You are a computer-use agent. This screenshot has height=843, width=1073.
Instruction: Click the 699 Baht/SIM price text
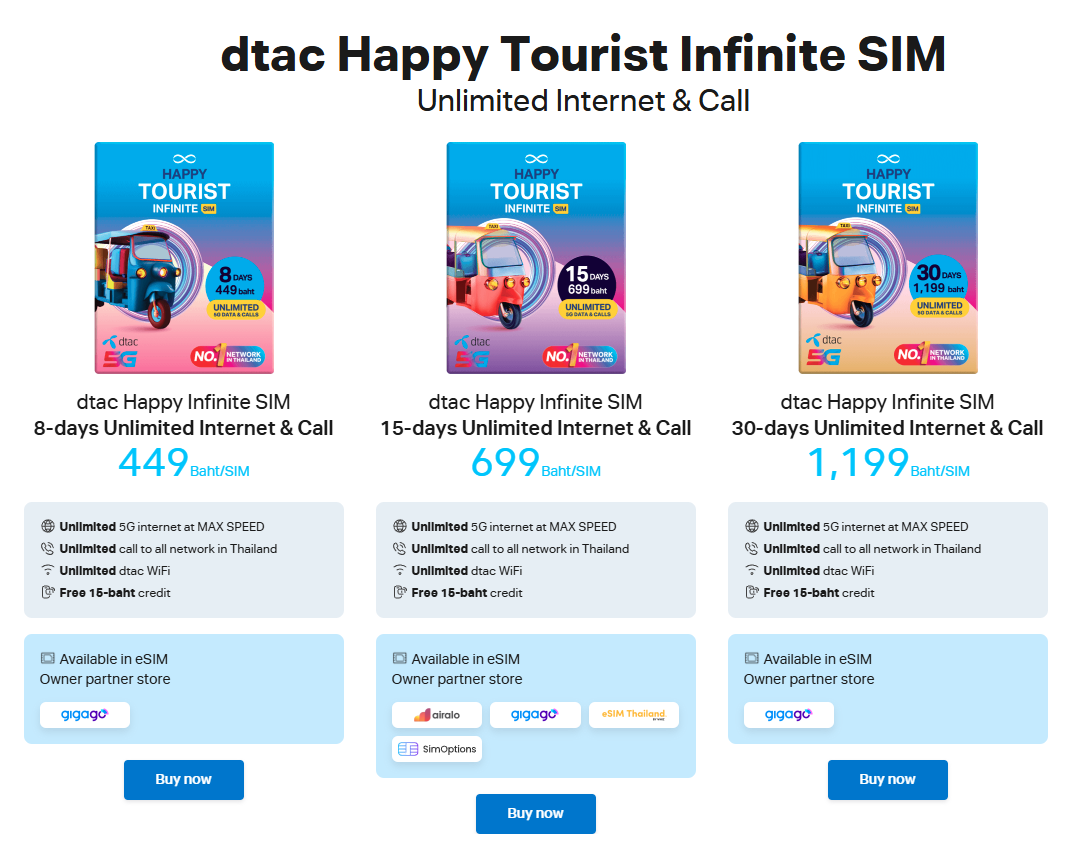coord(536,463)
